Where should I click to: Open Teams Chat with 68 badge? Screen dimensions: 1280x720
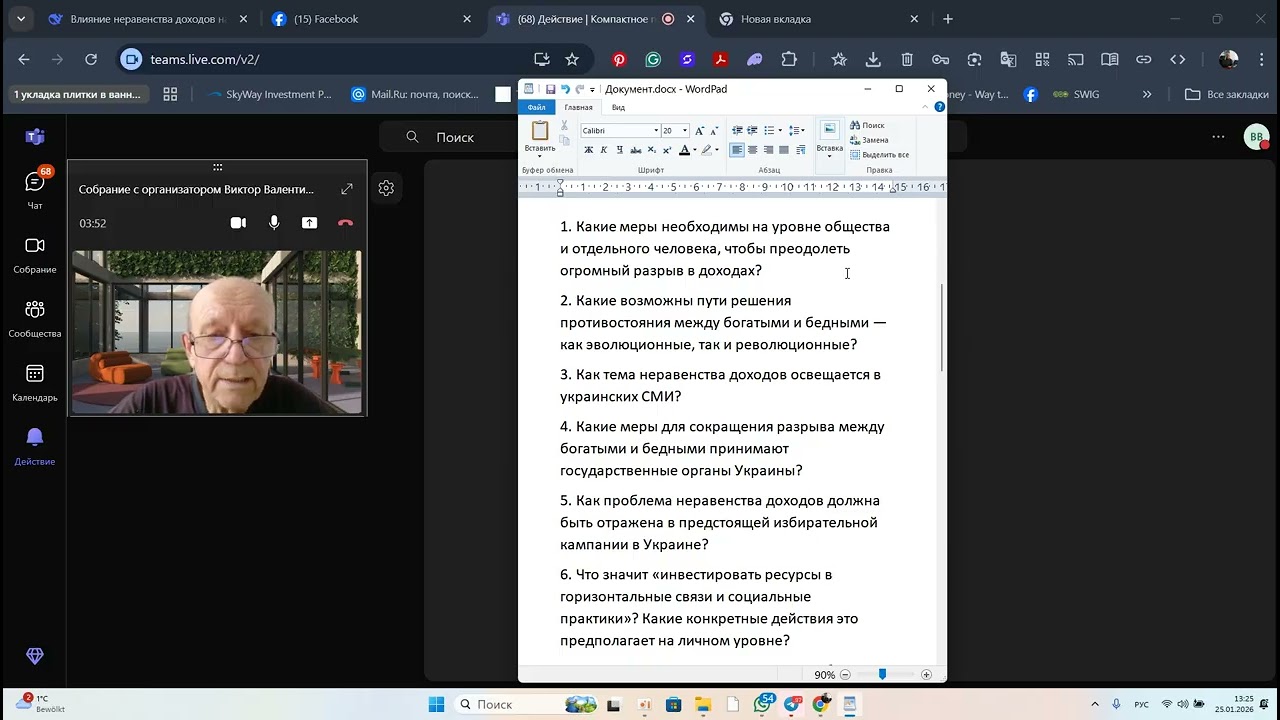pyautogui.click(x=35, y=188)
